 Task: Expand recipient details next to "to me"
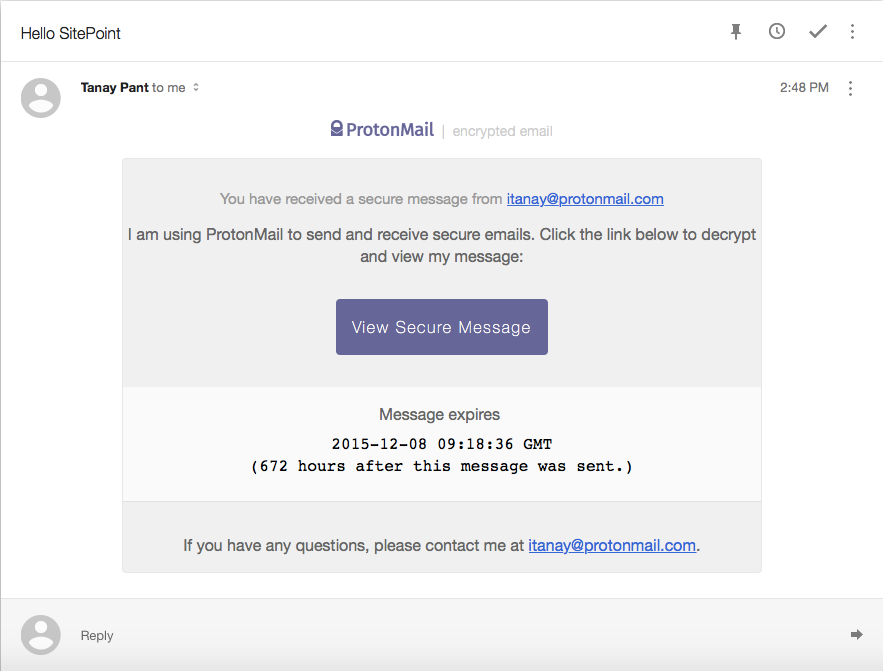[196, 88]
